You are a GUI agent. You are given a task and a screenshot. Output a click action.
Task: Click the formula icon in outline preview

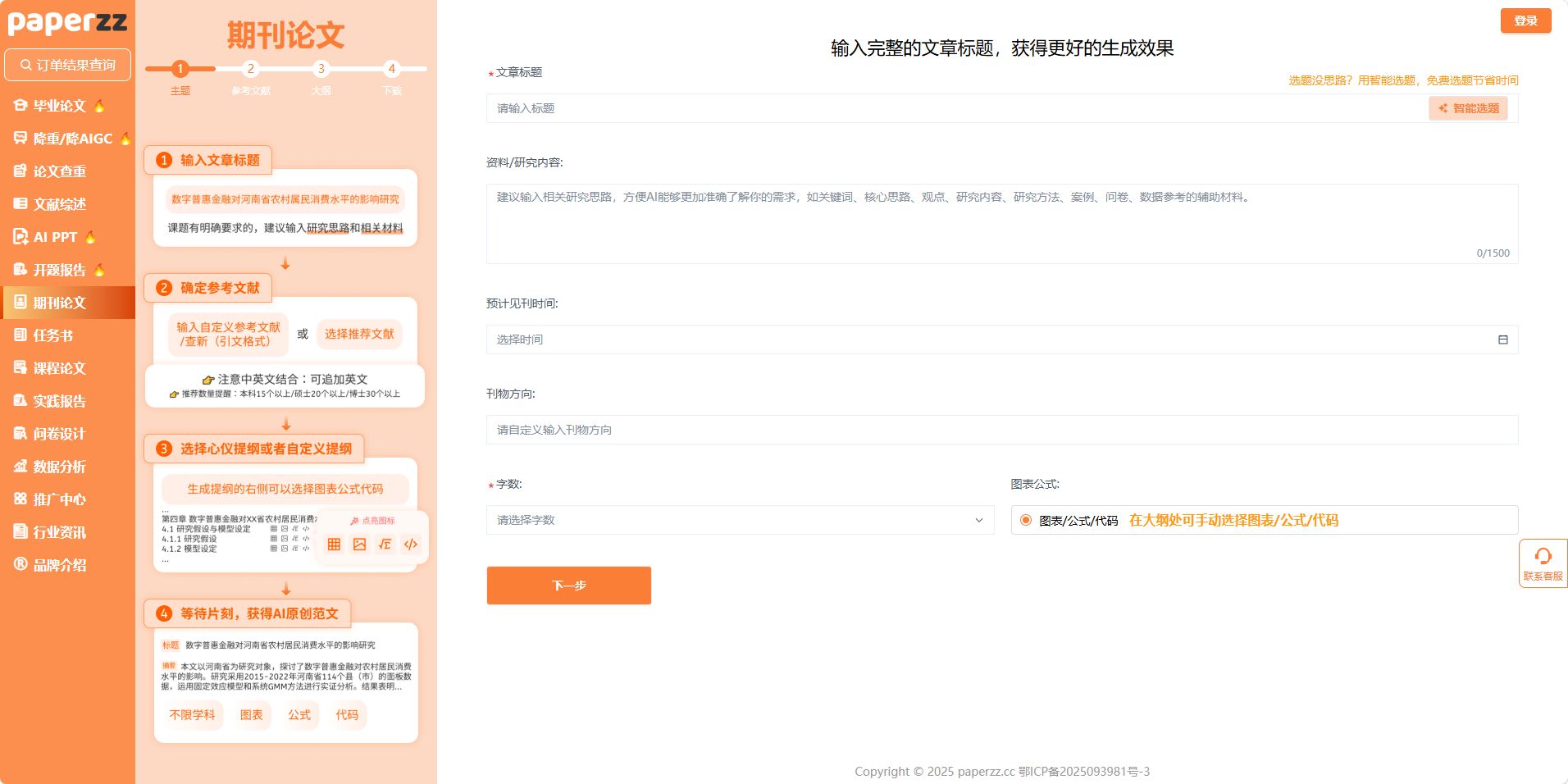point(385,545)
